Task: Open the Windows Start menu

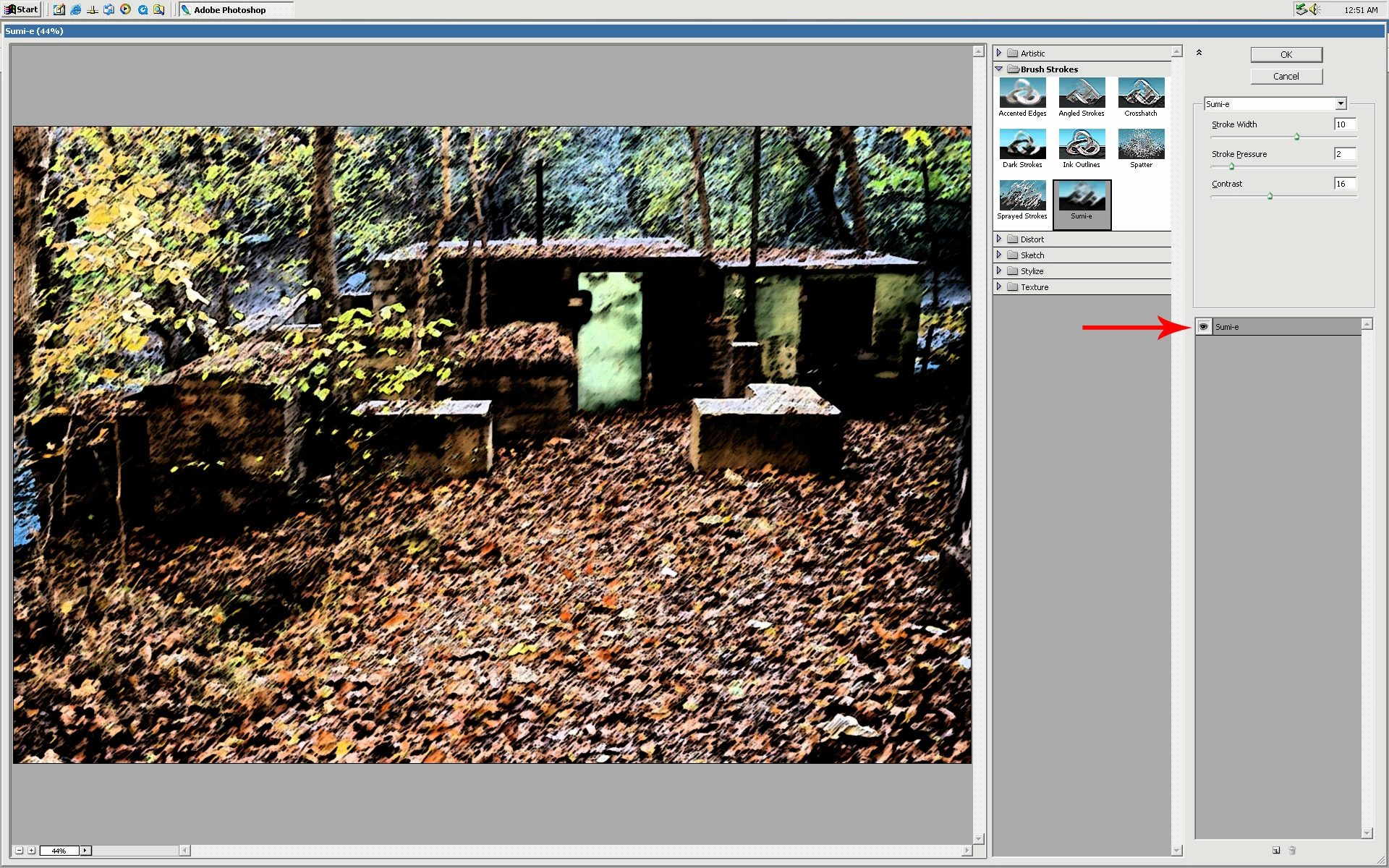Action: click(22, 9)
